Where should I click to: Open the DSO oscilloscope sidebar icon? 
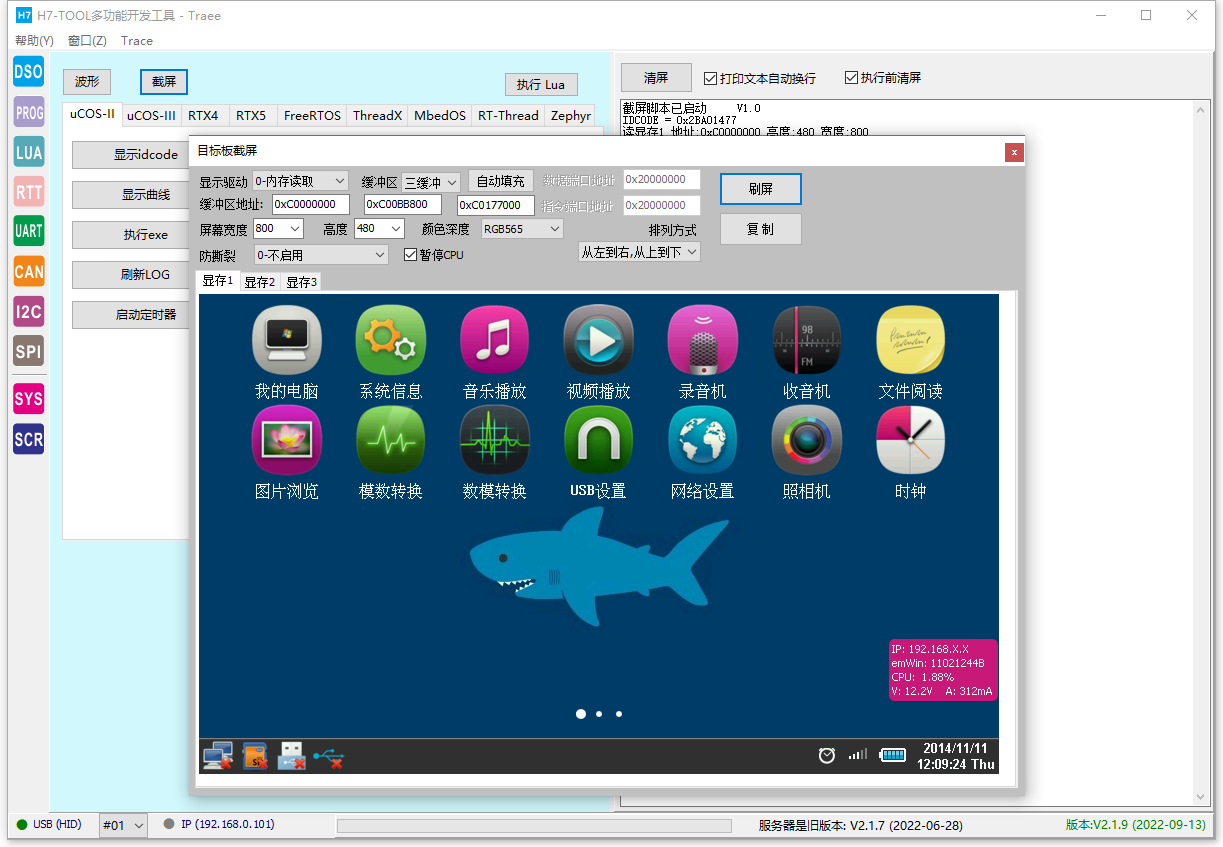pyautogui.click(x=29, y=71)
